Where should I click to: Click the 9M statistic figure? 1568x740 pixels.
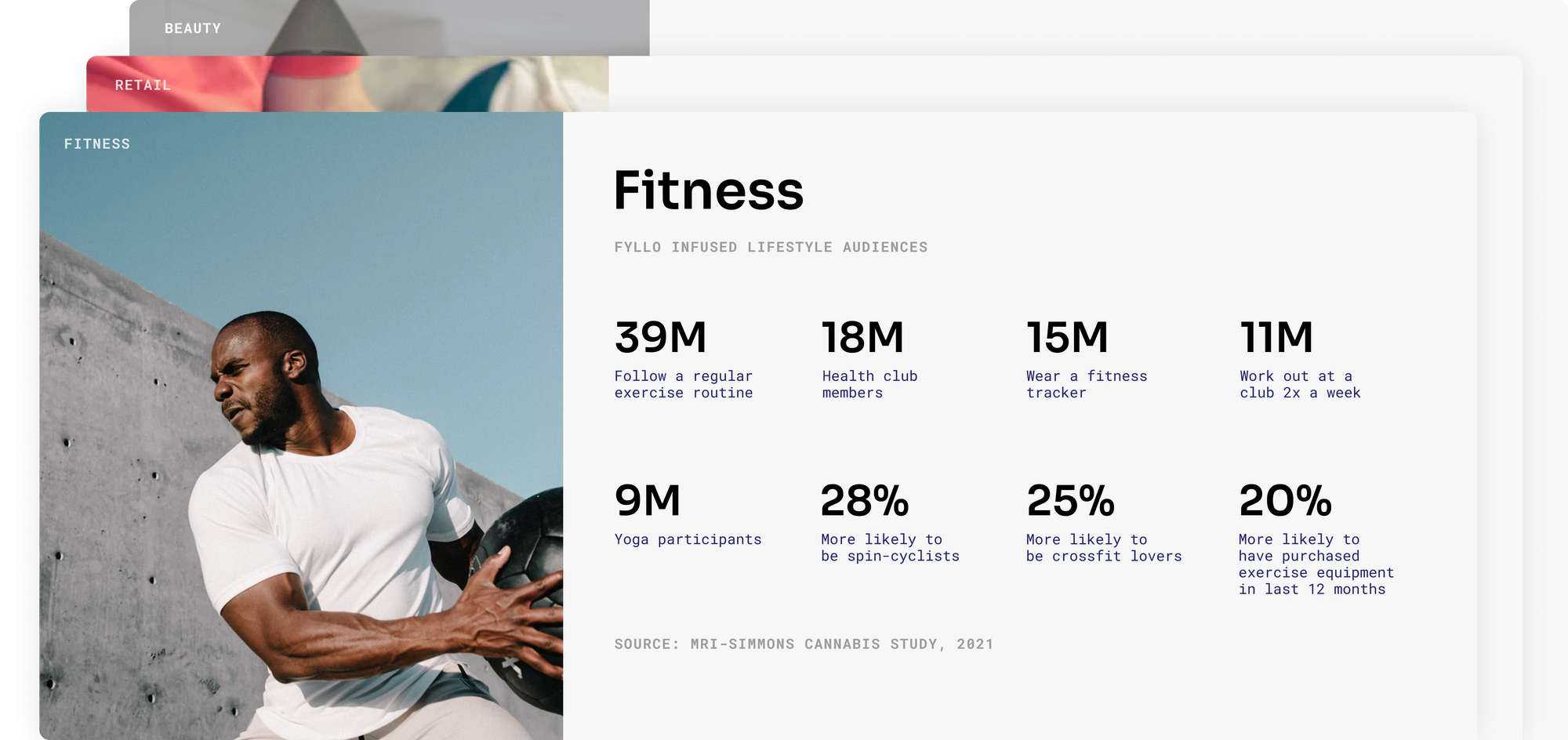648,501
